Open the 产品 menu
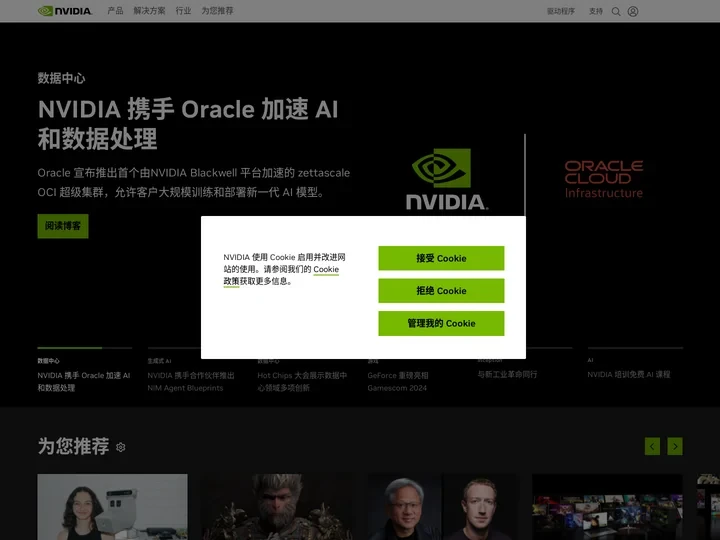This screenshot has height=540, width=720. pos(115,11)
